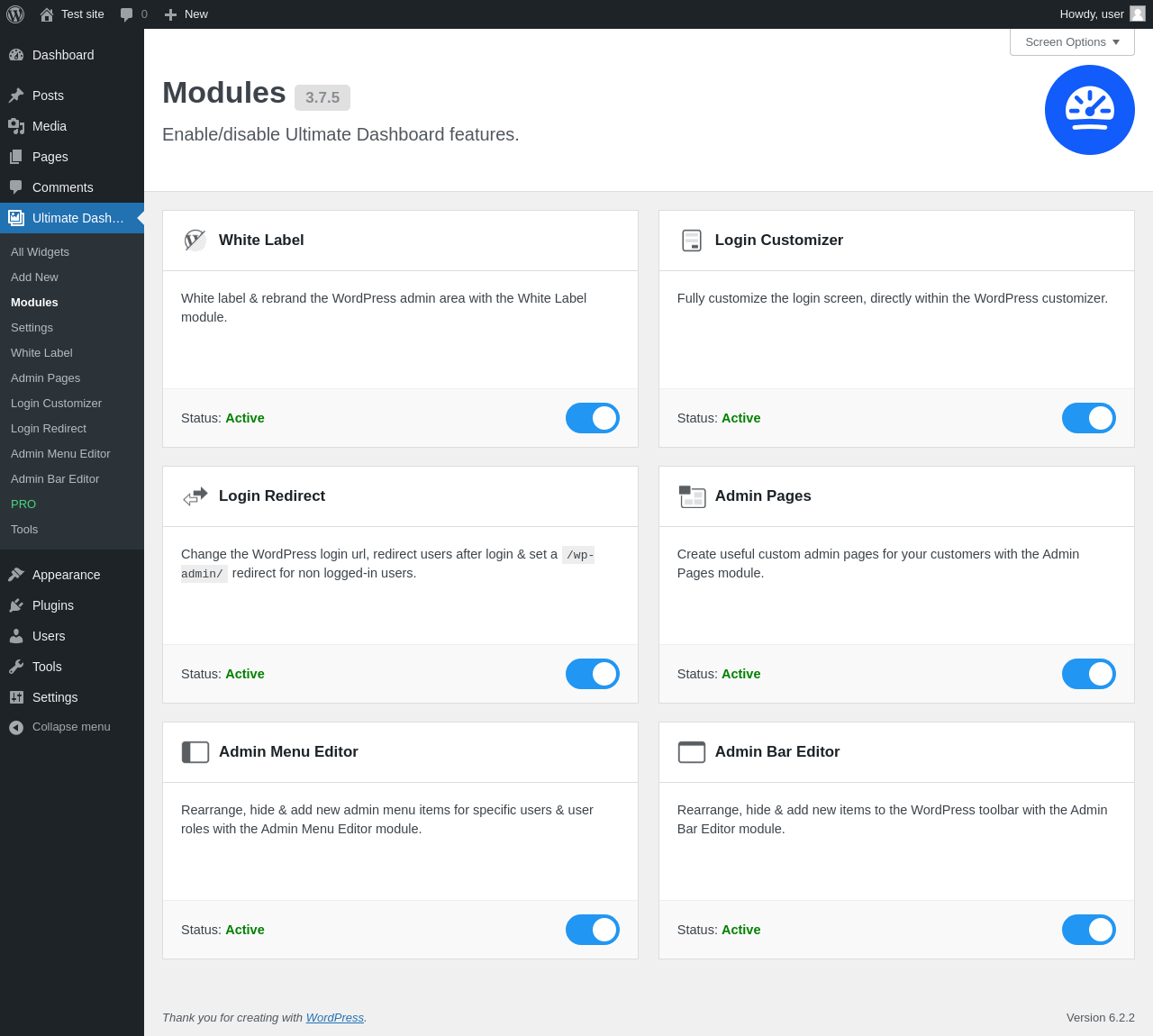1153x1036 pixels.
Task: Click the Admin Pages card title
Action: click(x=763, y=496)
